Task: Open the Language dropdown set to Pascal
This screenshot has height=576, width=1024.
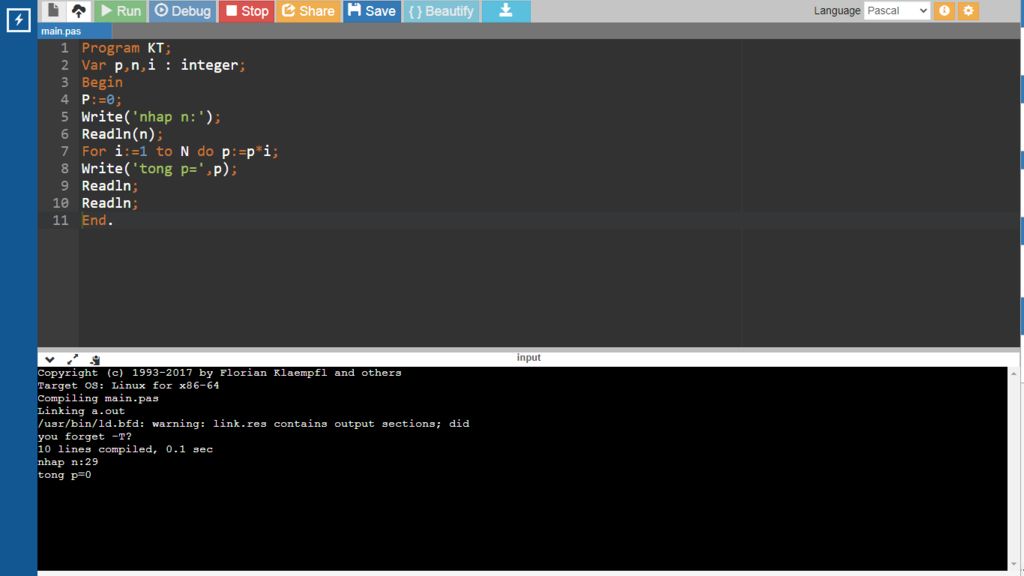Action: point(897,10)
